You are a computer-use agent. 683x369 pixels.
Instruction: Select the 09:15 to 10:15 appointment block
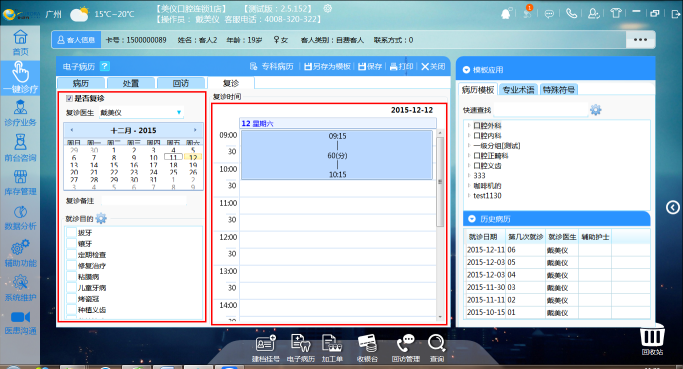337,155
